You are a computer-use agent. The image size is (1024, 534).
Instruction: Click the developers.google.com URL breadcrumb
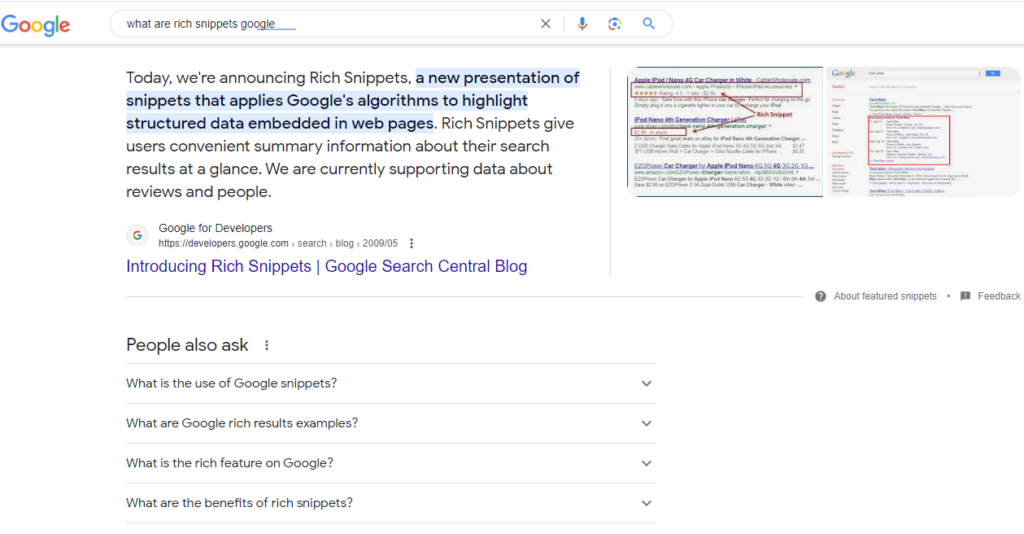pos(278,243)
